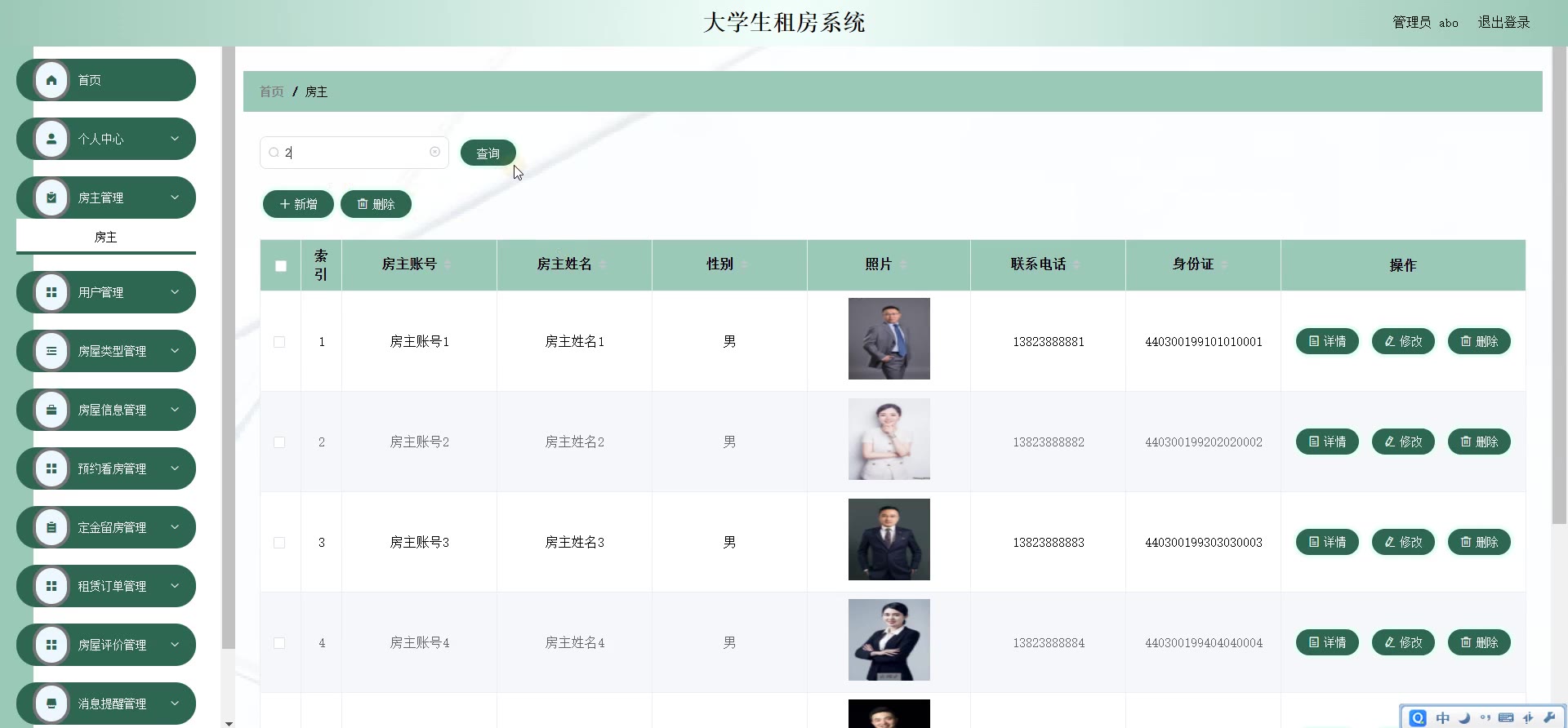Sort by the 身份证 column sort icon
1568x728 pixels.
click(x=1224, y=264)
